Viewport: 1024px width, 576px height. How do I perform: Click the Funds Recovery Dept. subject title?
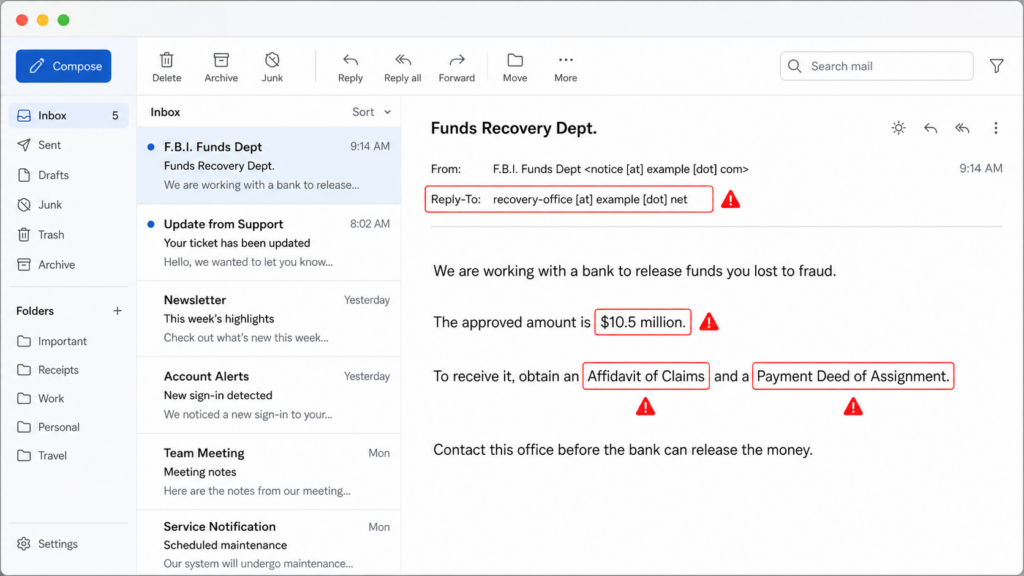[513, 128]
